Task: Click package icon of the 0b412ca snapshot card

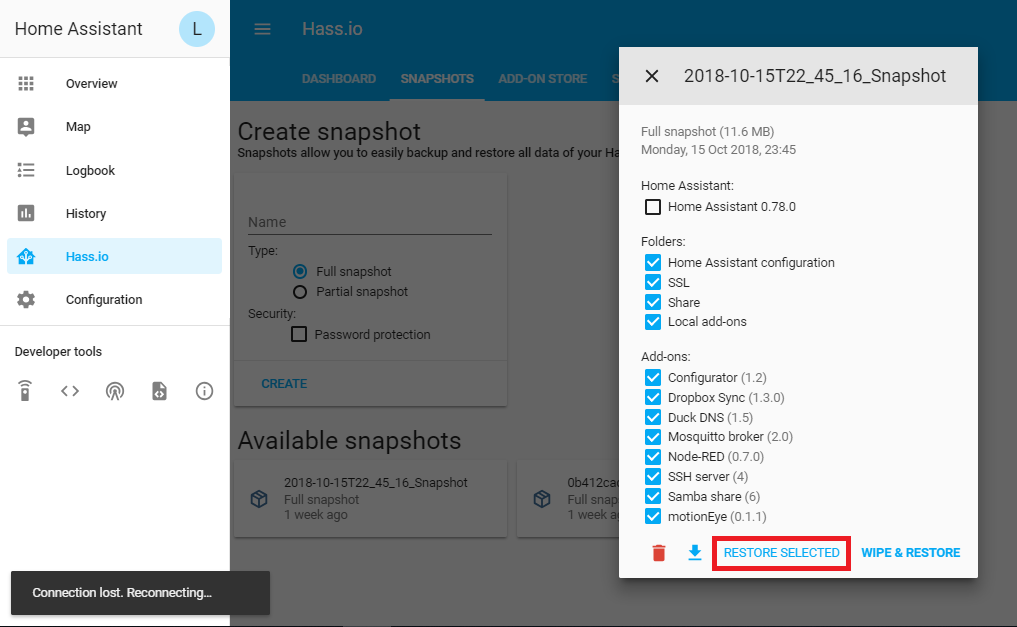Action: pos(542,499)
